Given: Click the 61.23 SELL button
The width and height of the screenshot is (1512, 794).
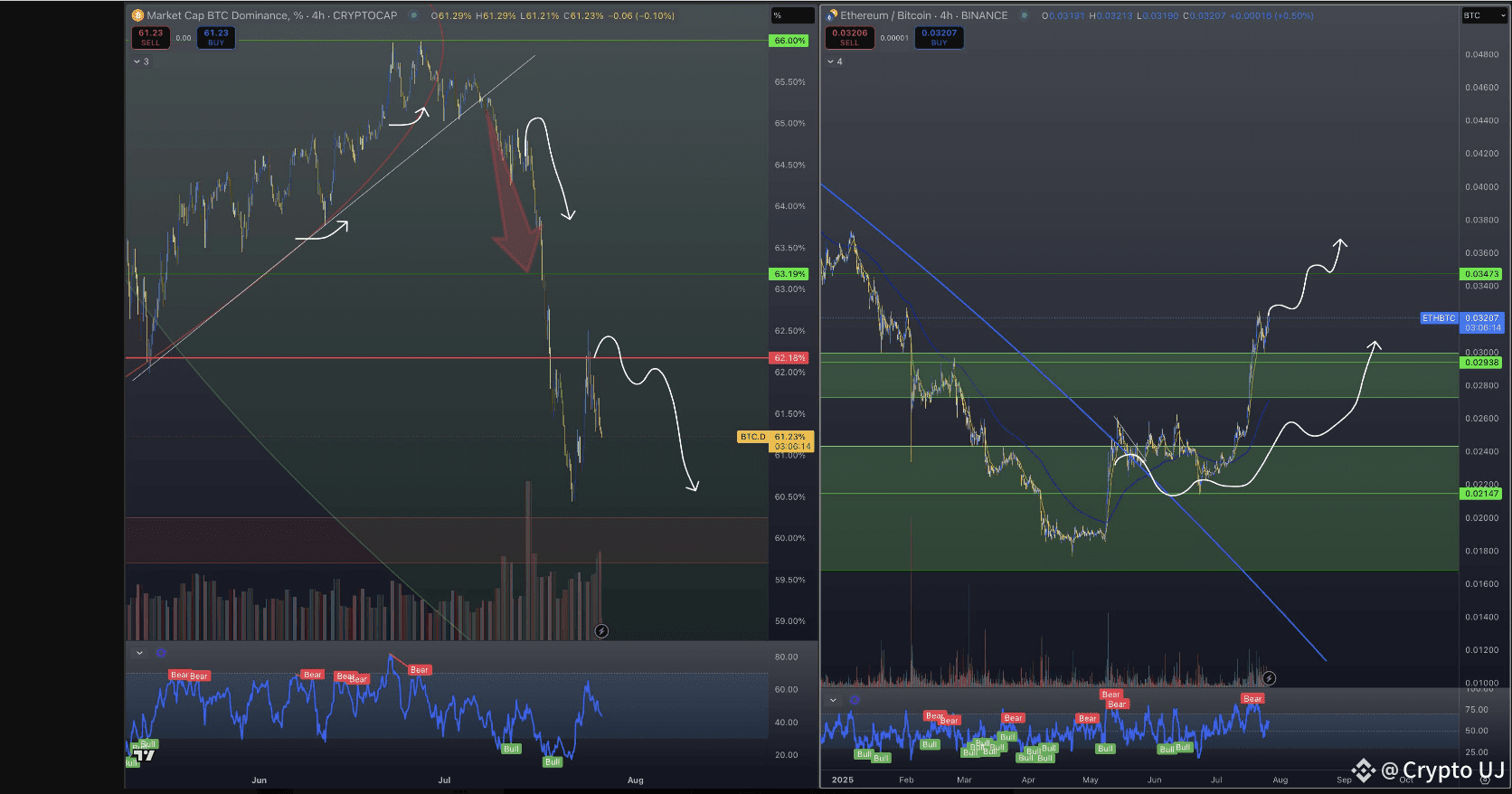Looking at the screenshot, I should click(x=151, y=37).
